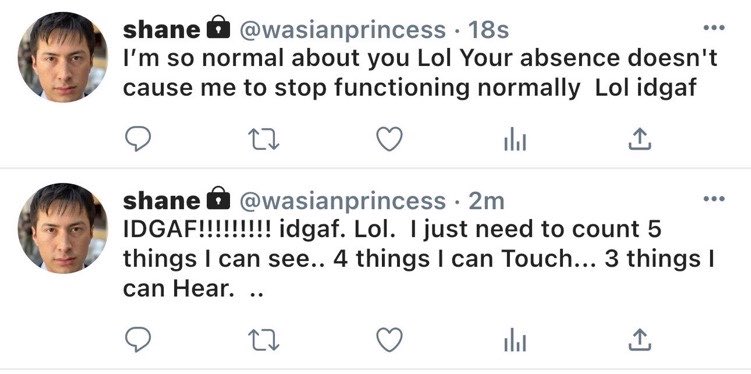Open the 2m timestamp of second tweet
Image resolution: width=751 pixels, height=374 pixels.
487,202
